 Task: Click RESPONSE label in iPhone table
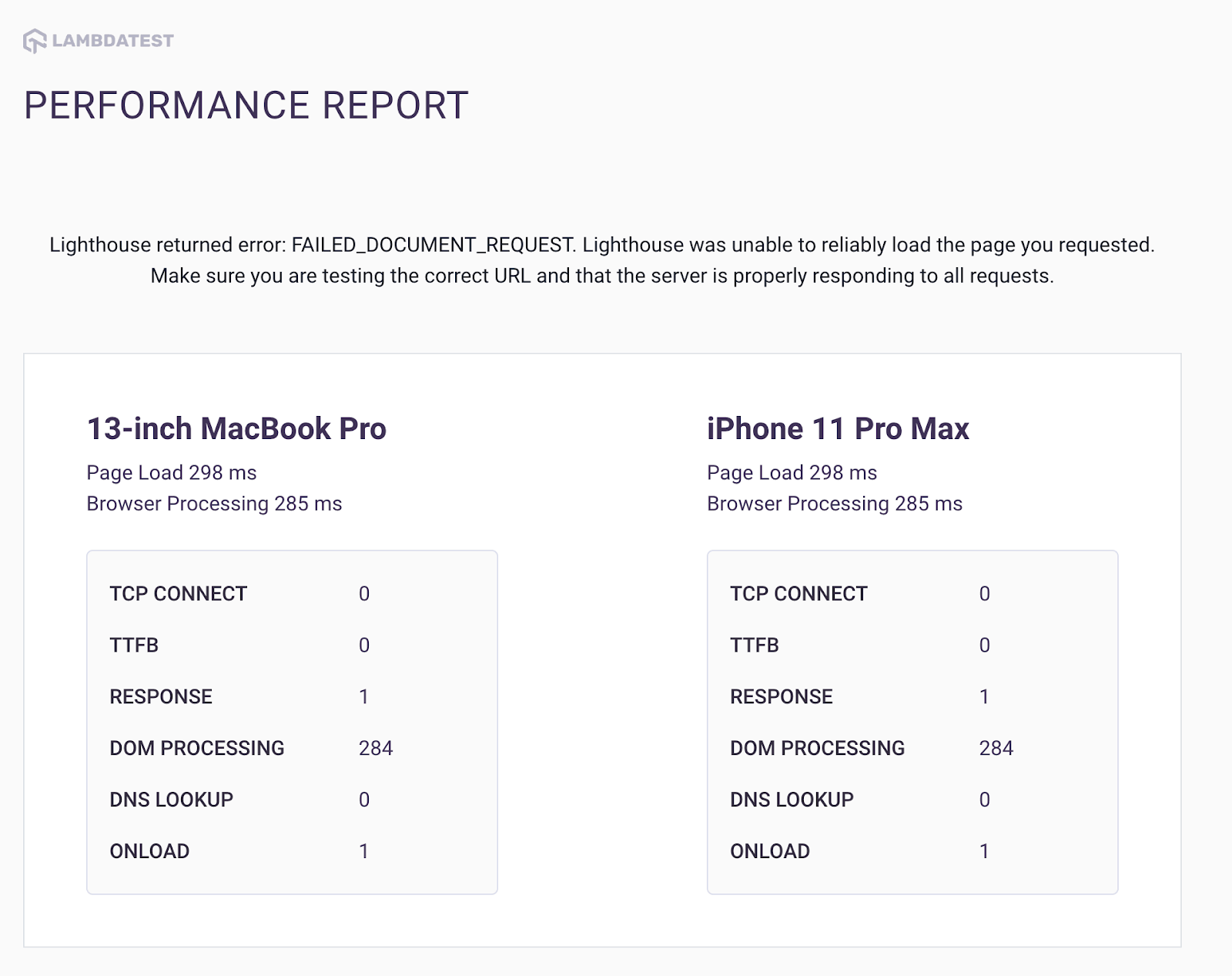coord(782,697)
